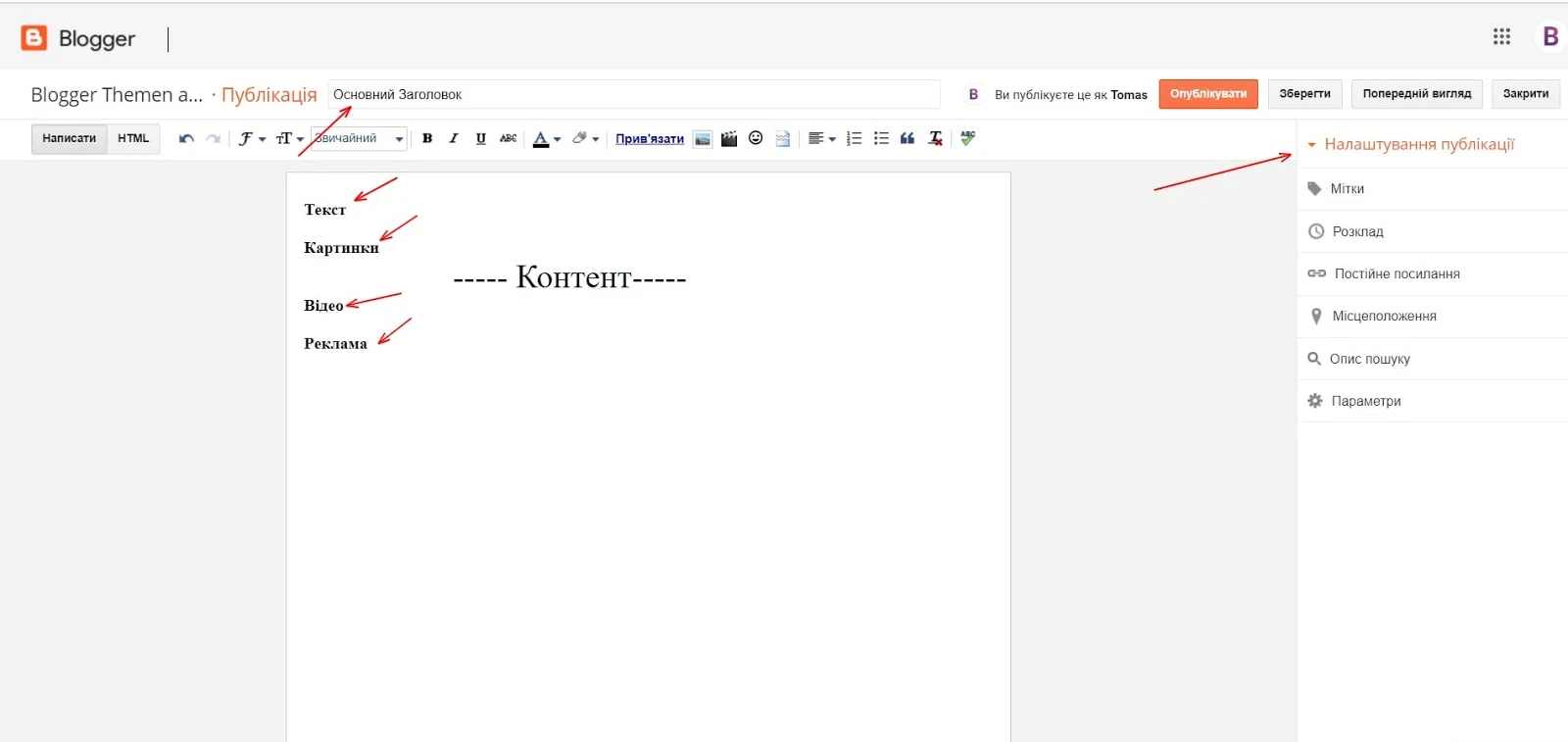Collapse Налаштування публікації settings panel

click(x=1411, y=144)
